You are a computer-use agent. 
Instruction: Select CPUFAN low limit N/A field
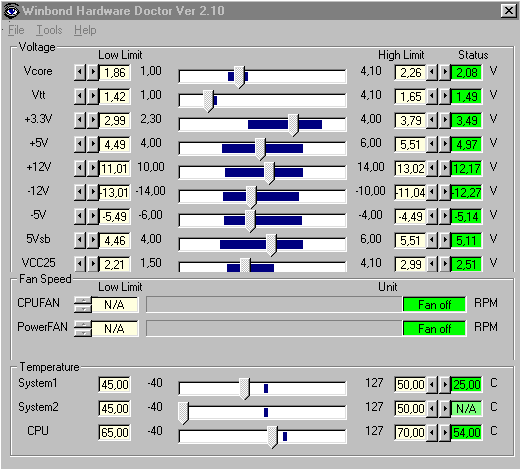[114, 304]
